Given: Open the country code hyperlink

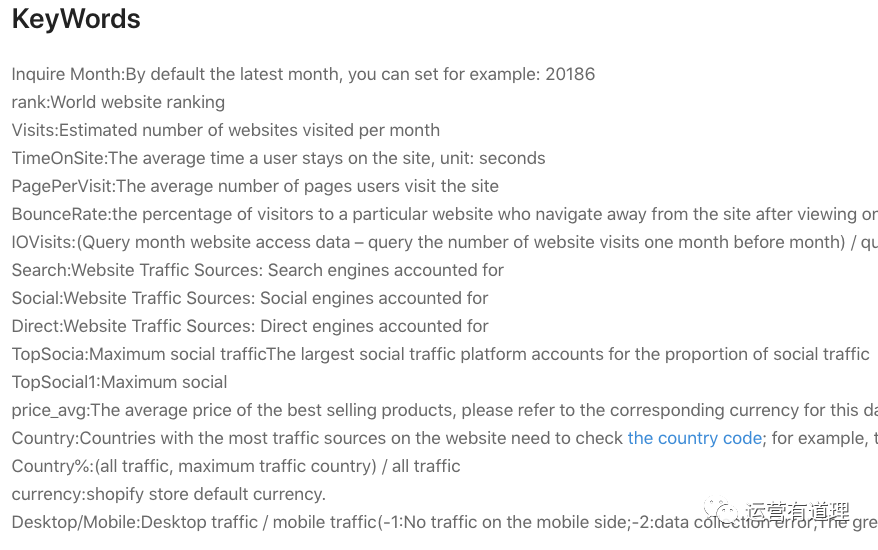Looking at the screenshot, I should pos(694,438).
